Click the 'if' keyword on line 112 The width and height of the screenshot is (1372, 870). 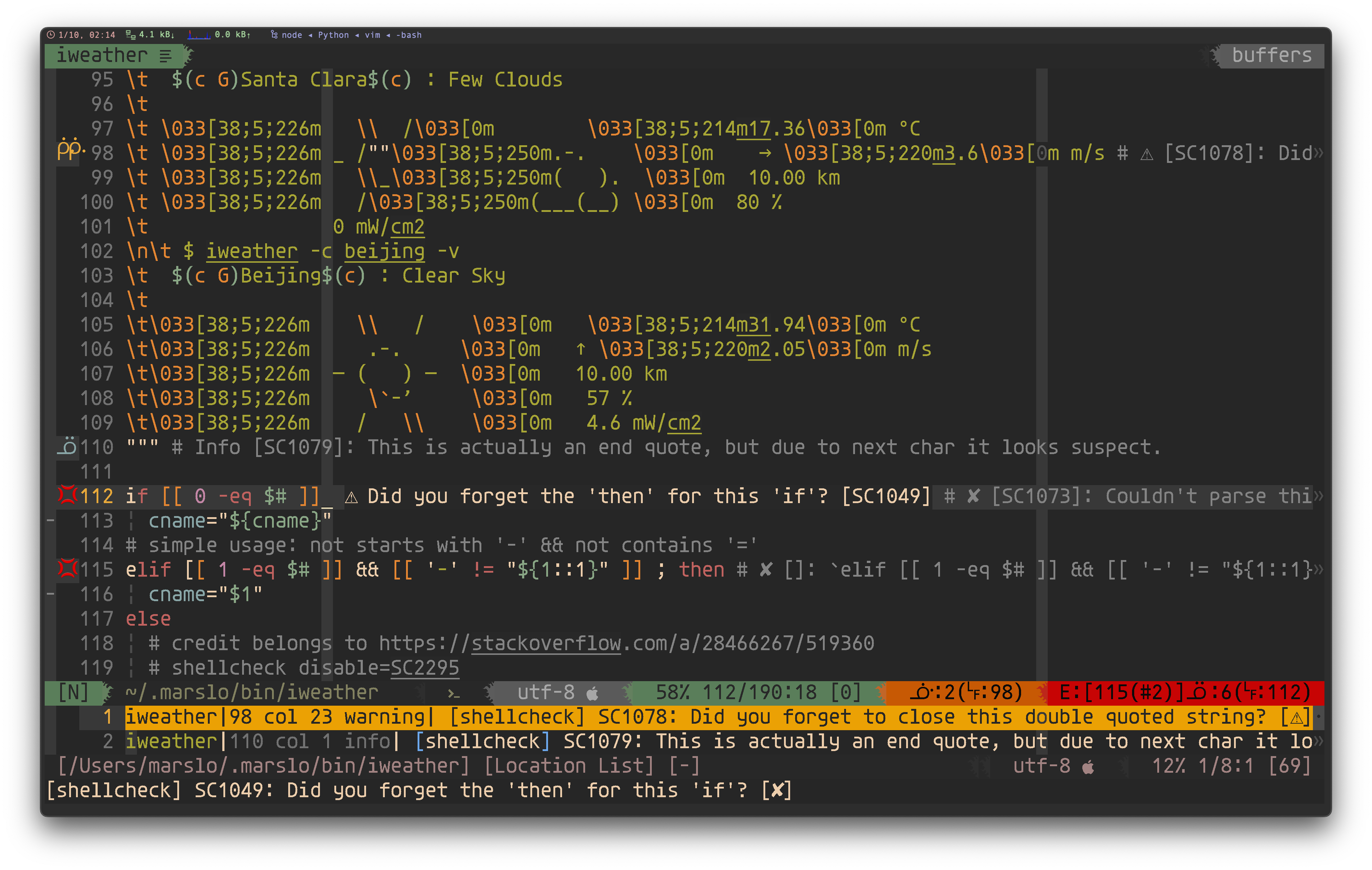coord(137,497)
